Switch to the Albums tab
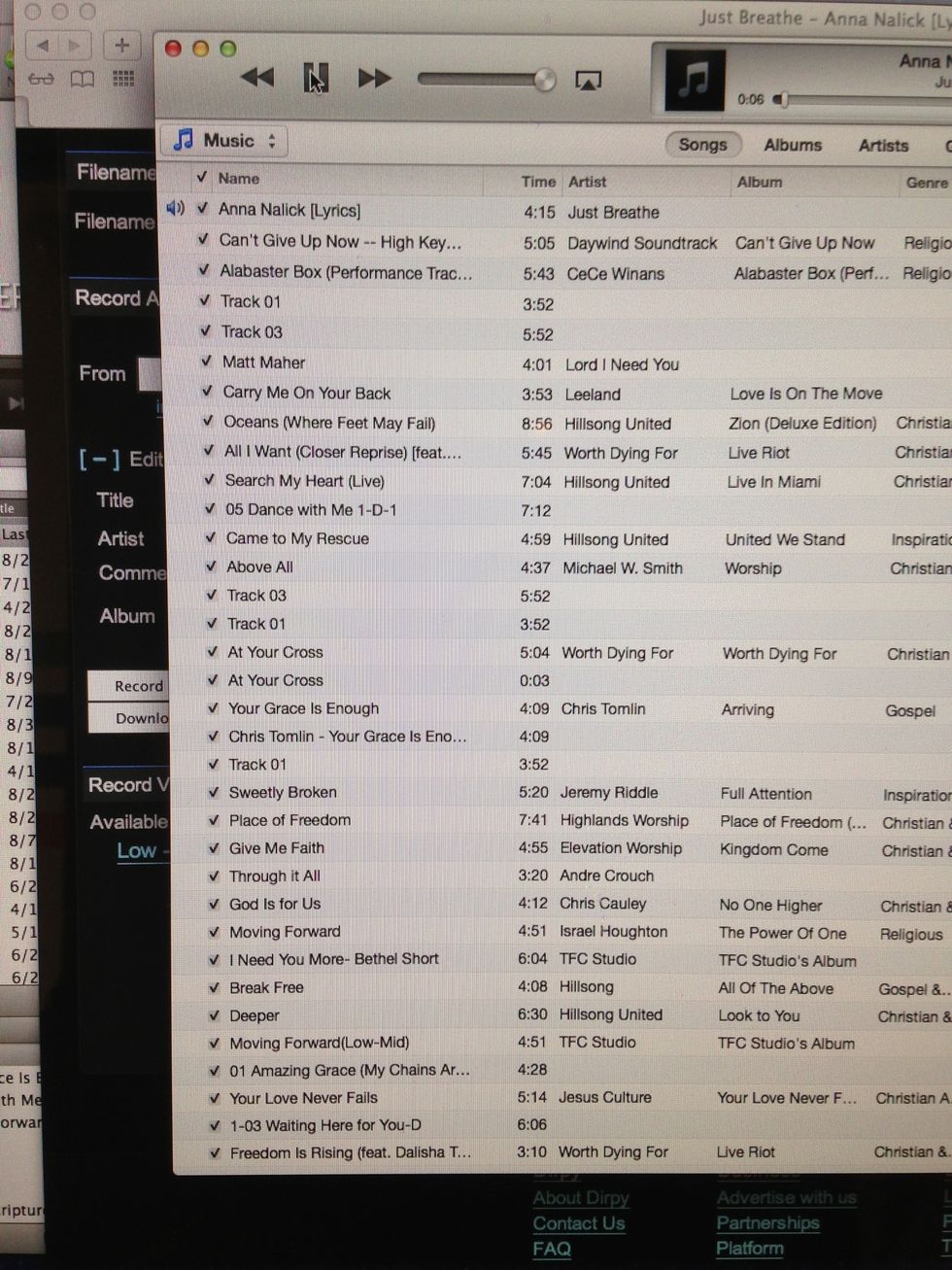 click(x=792, y=144)
